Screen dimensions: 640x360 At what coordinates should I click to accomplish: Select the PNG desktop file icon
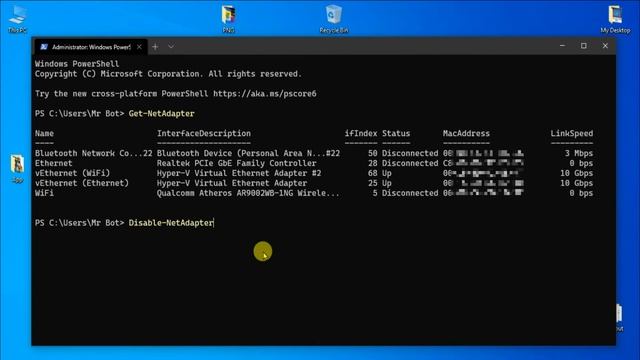(229, 19)
